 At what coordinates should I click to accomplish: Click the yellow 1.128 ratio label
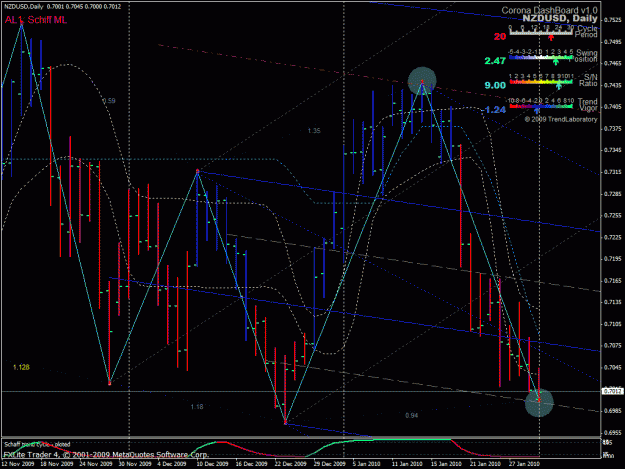(21, 367)
